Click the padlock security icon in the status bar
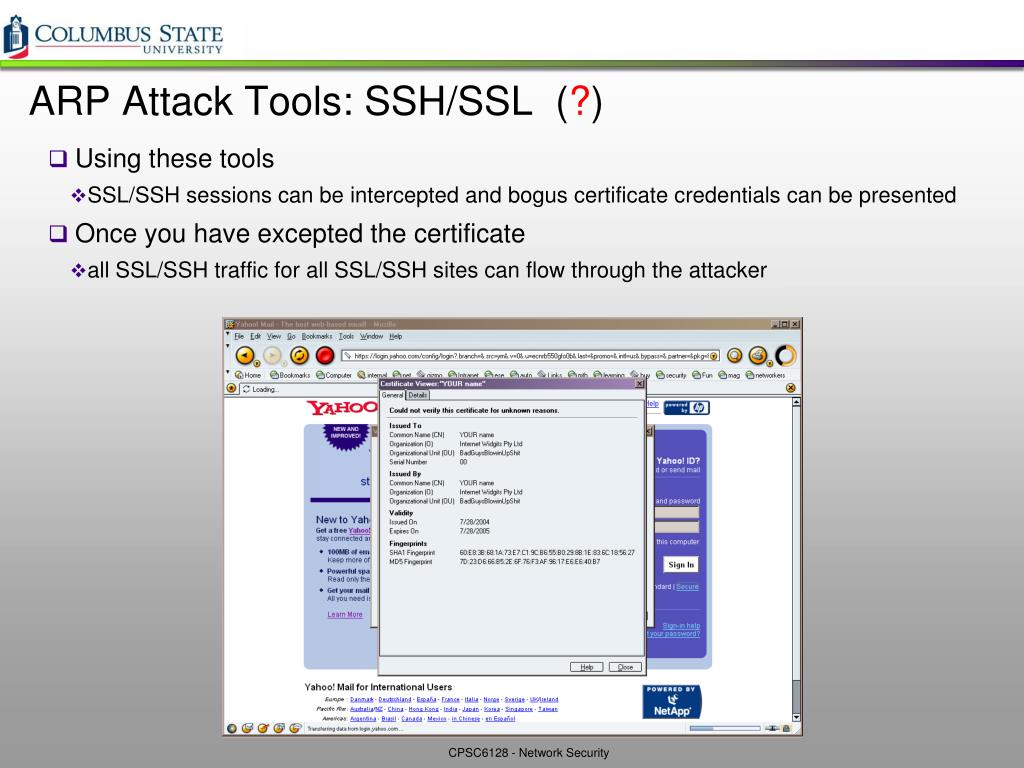Viewport: 1024px width, 768px height. (x=787, y=728)
